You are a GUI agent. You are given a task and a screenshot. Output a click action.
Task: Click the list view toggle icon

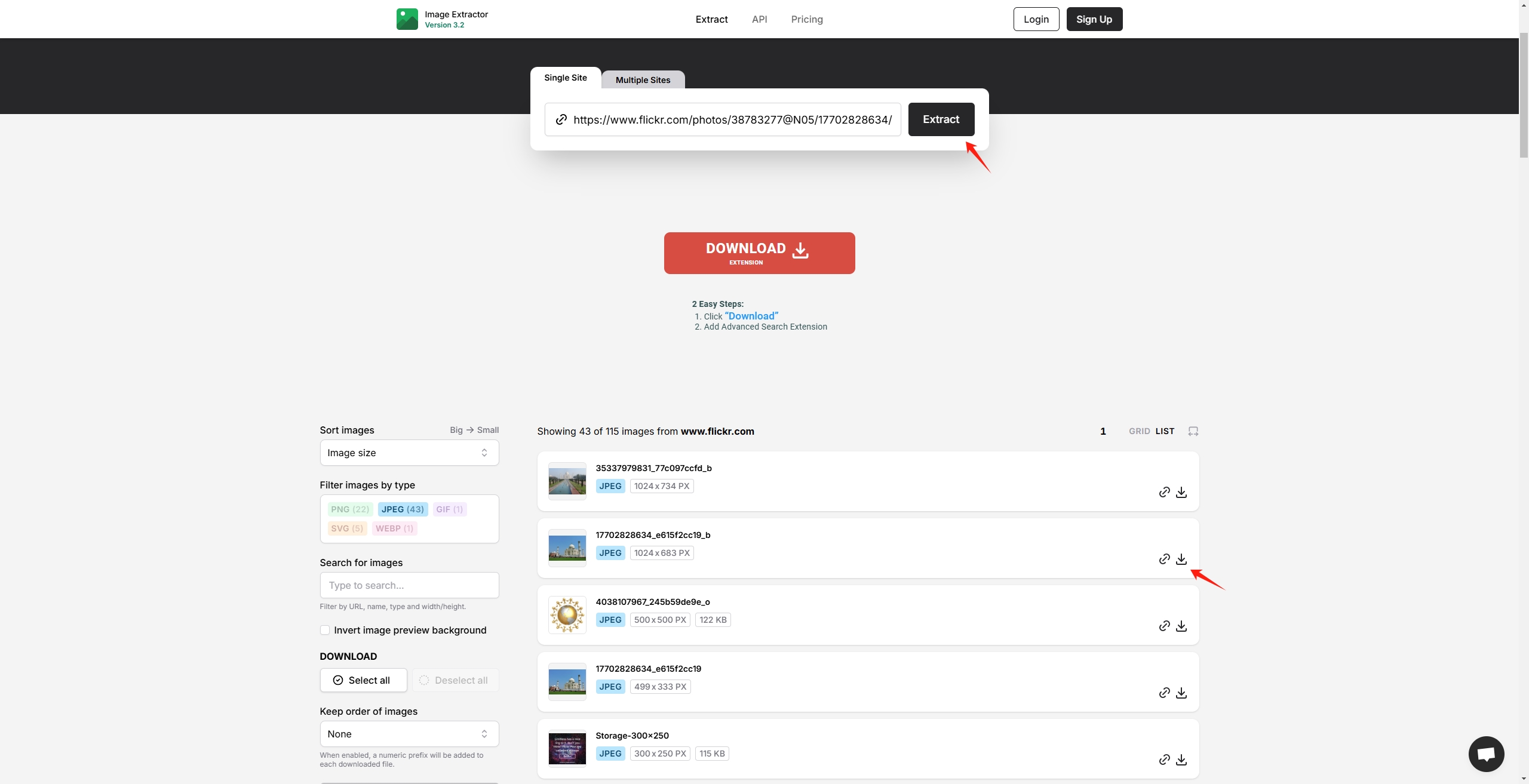coord(1165,432)
